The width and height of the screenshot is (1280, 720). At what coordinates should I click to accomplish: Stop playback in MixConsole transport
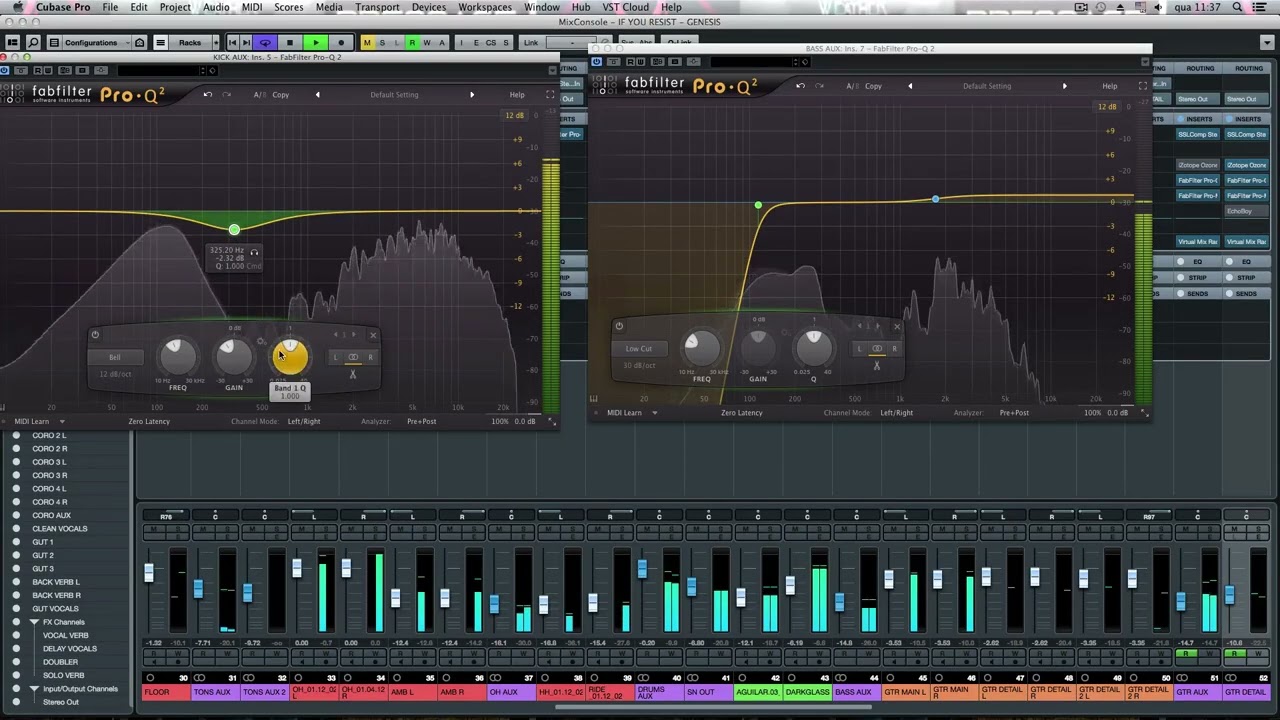click(x=290, y=43)
